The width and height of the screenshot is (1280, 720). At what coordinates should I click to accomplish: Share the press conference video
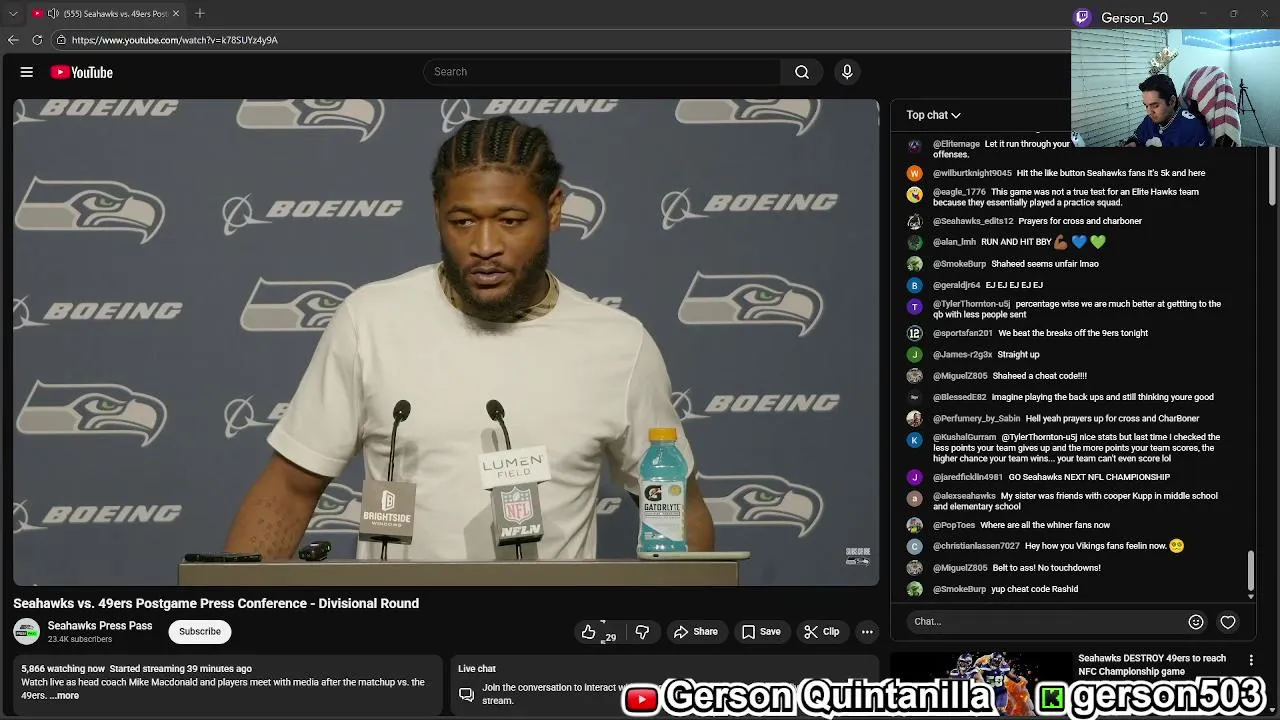(x=696, y=632)
